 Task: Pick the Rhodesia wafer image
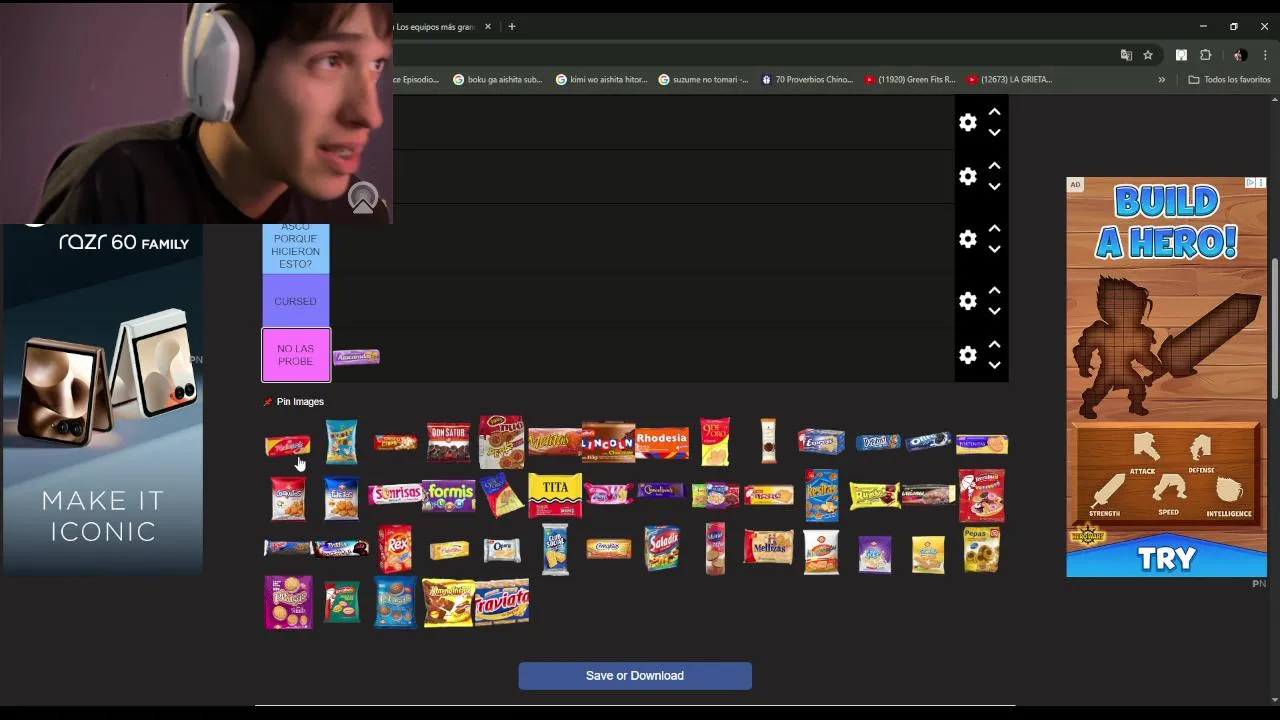coord(662,442)
